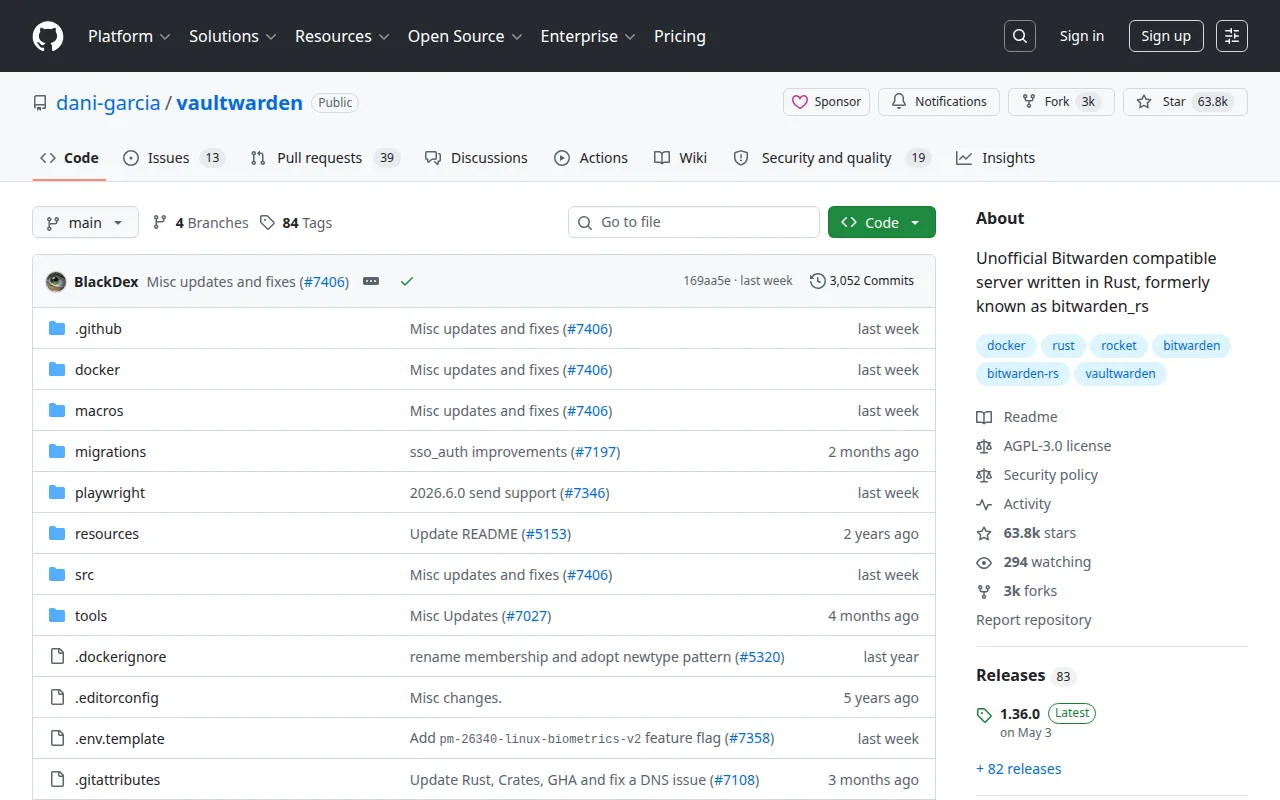Open the appearance settings icon button
The width and height of the screenshot is (1280, 800).
(1232, 36)
